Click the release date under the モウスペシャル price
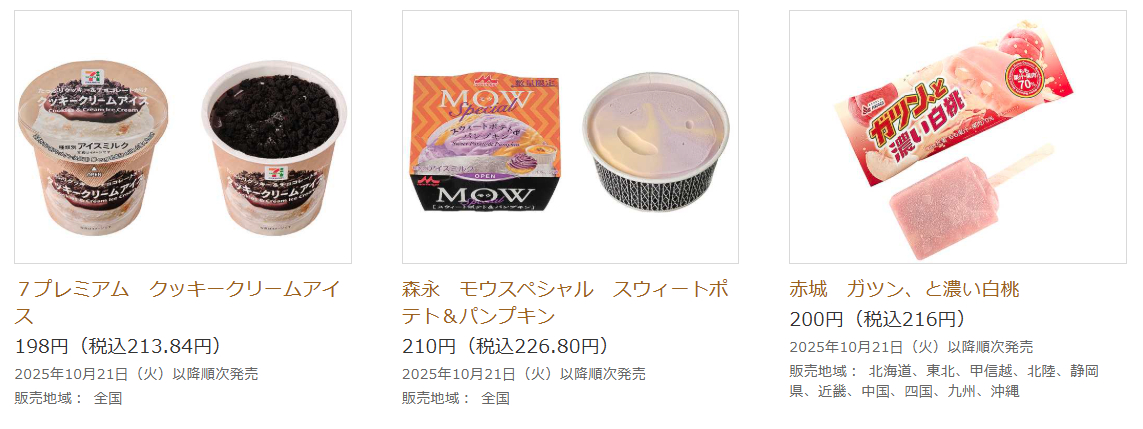Viewport: 1143px width, 429px height. coord(524,374)
